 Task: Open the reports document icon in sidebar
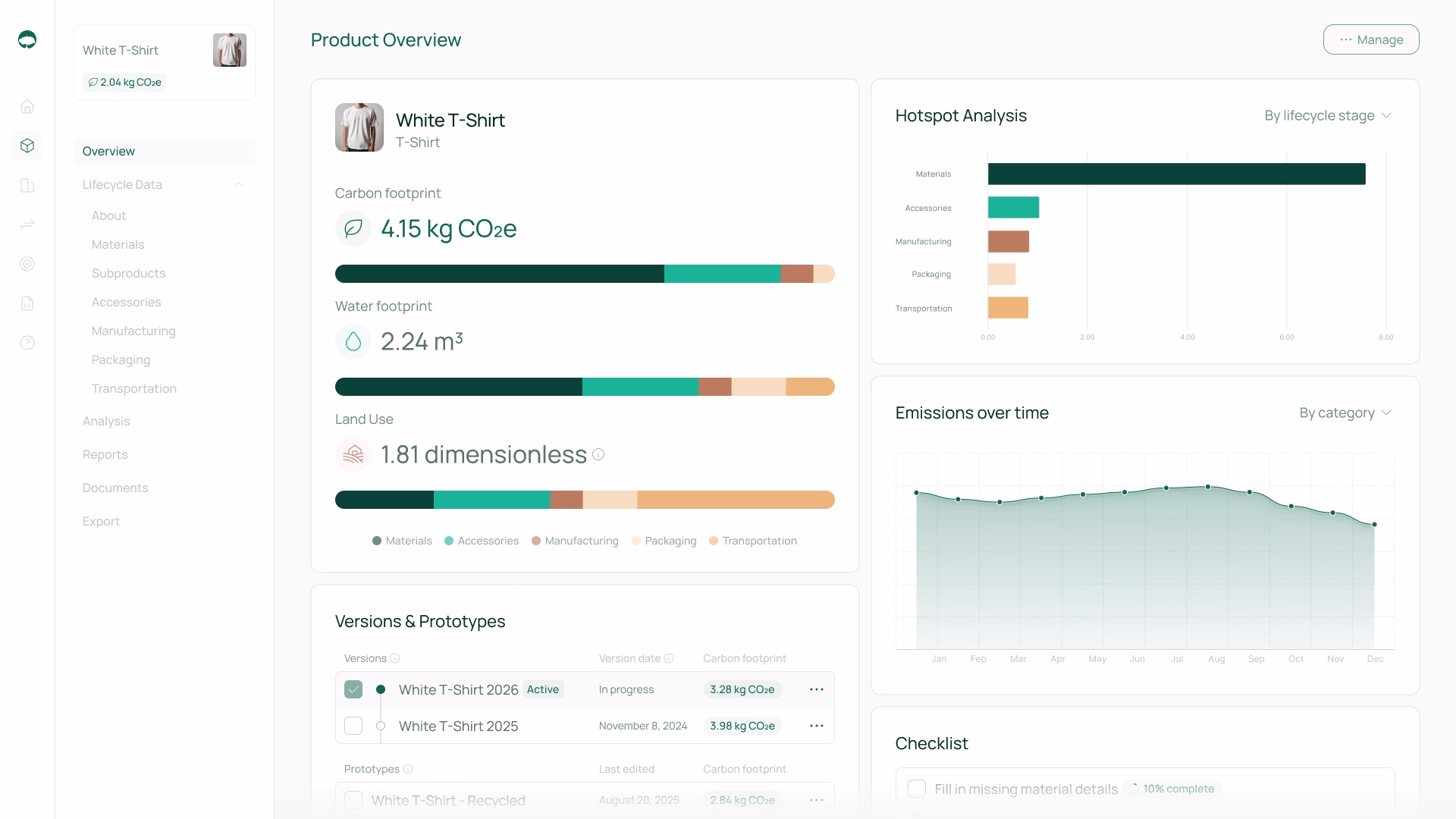[27, 303]
